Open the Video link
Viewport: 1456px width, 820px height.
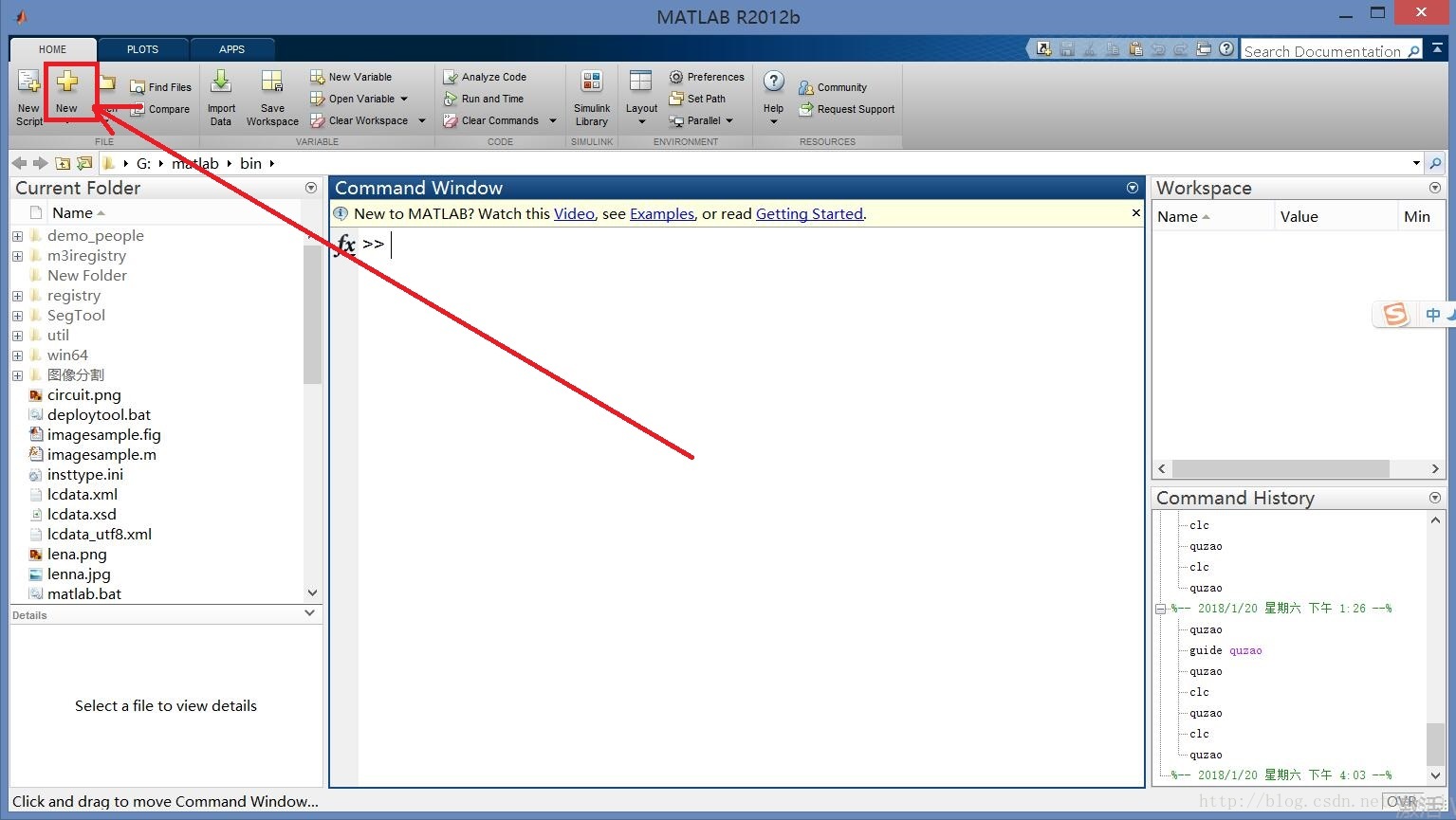574,213
